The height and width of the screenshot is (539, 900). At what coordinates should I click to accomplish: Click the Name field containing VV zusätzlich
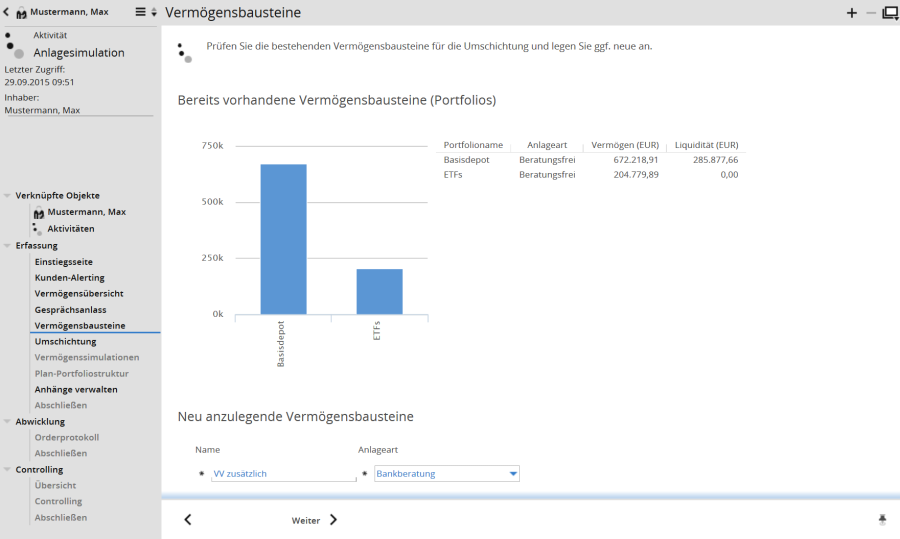click(284, 474)
